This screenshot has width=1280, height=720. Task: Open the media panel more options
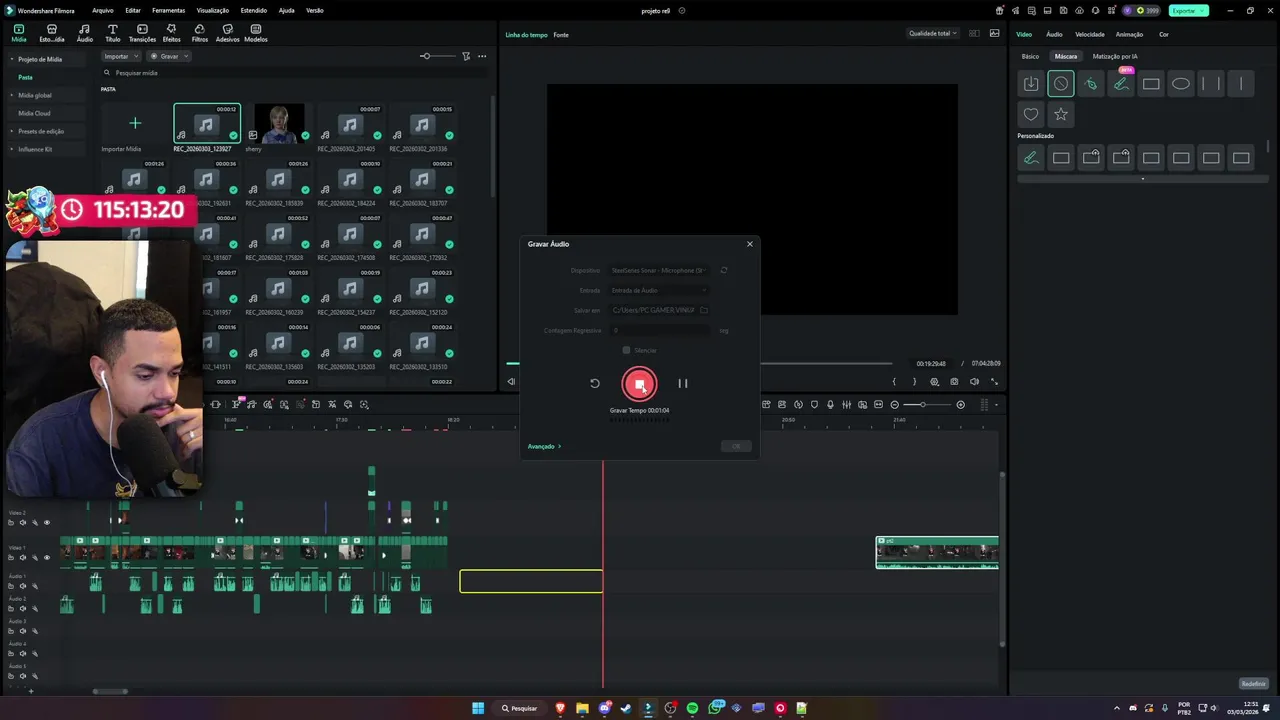tap(482, 56)
